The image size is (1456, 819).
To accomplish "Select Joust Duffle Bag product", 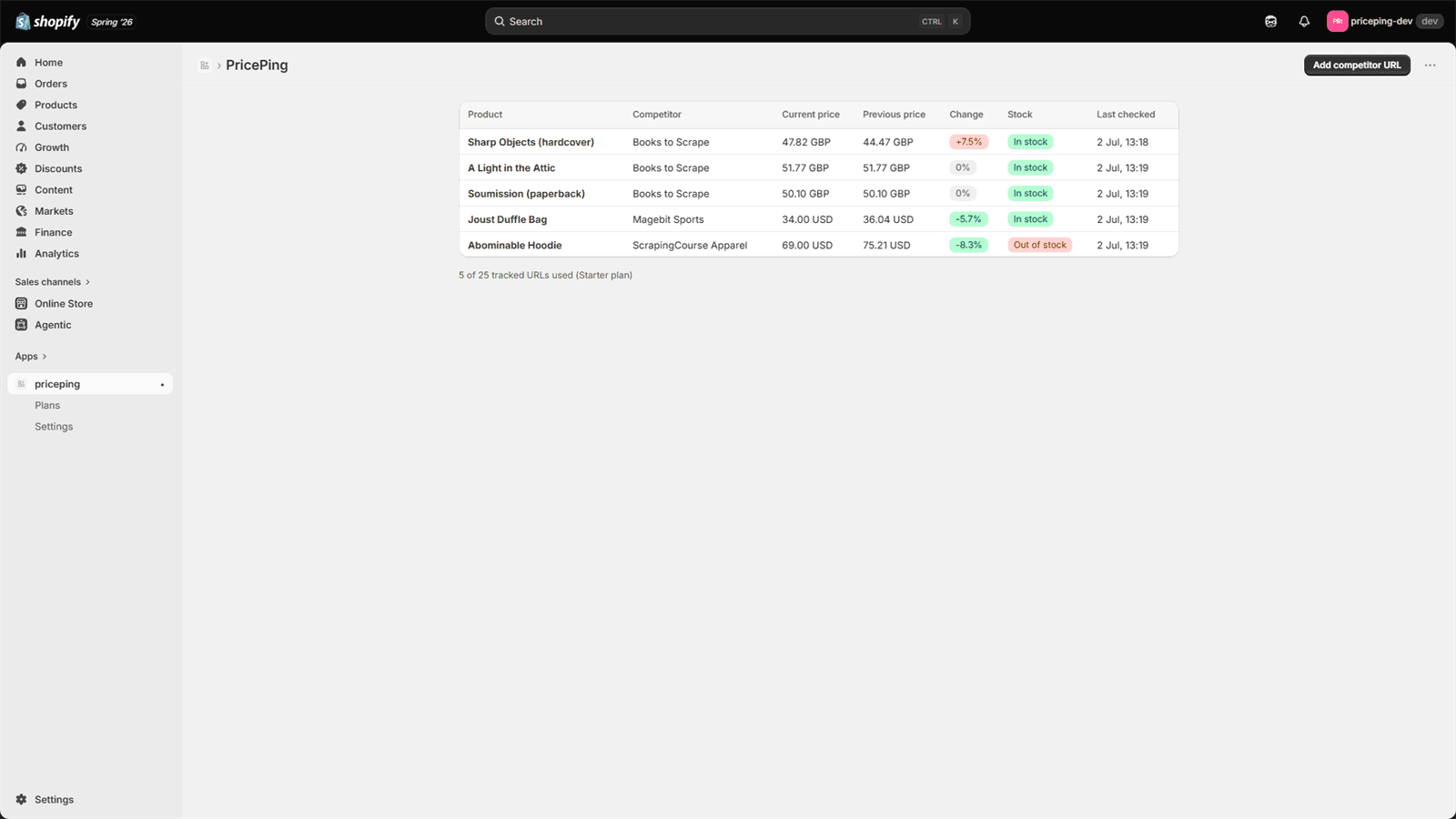I will 508,219.
